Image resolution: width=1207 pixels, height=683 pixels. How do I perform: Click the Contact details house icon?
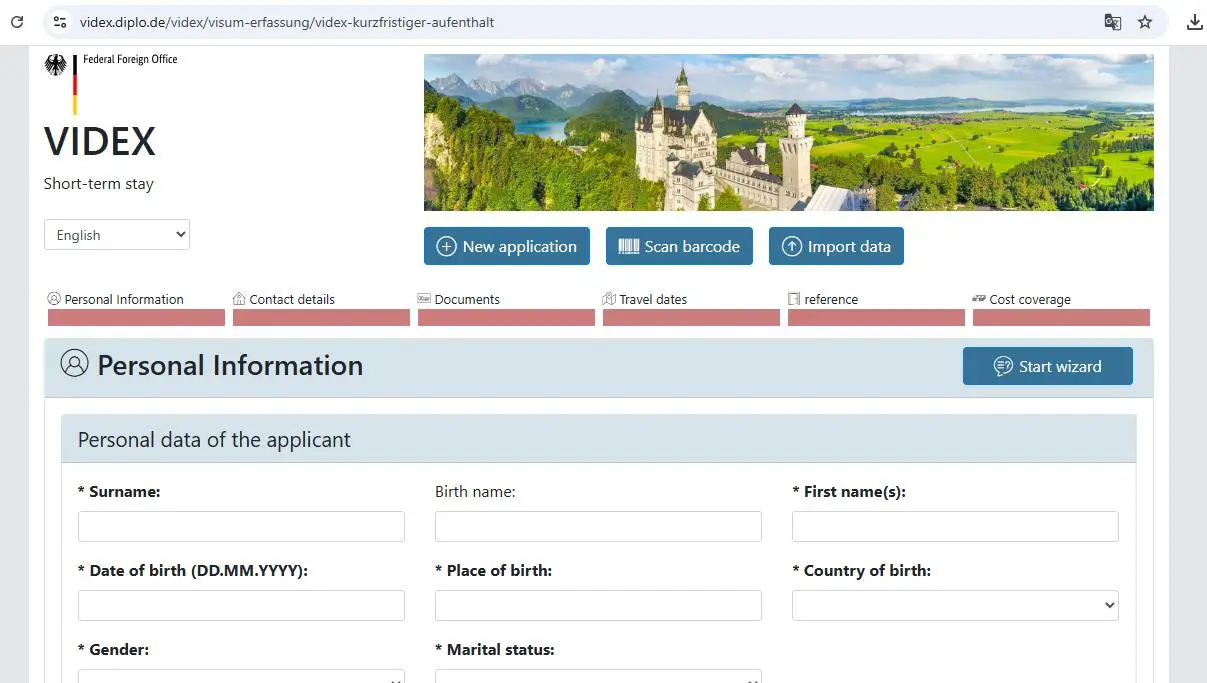click(x=238, y=299)
